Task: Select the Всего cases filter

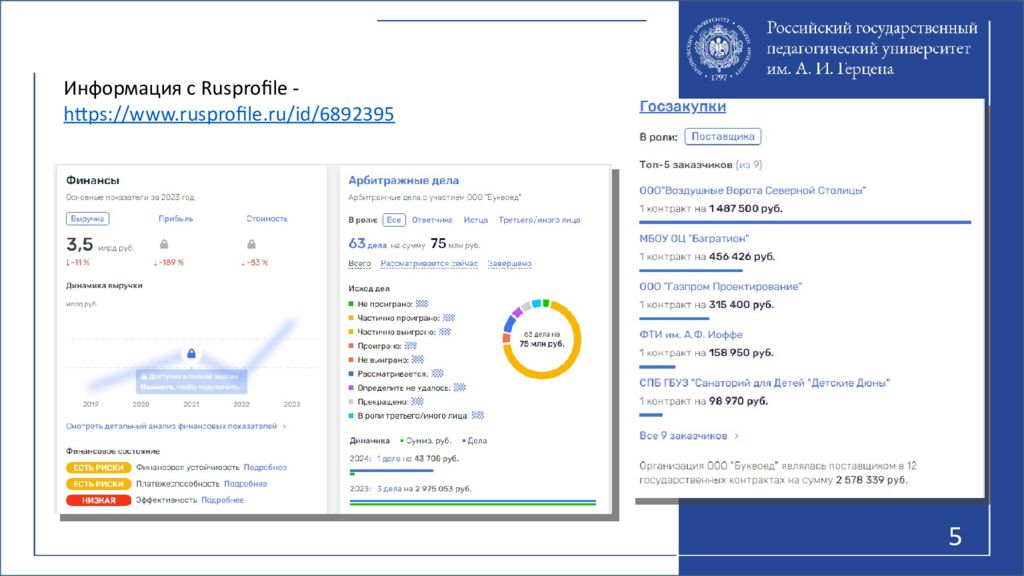Action: [359, 264]
